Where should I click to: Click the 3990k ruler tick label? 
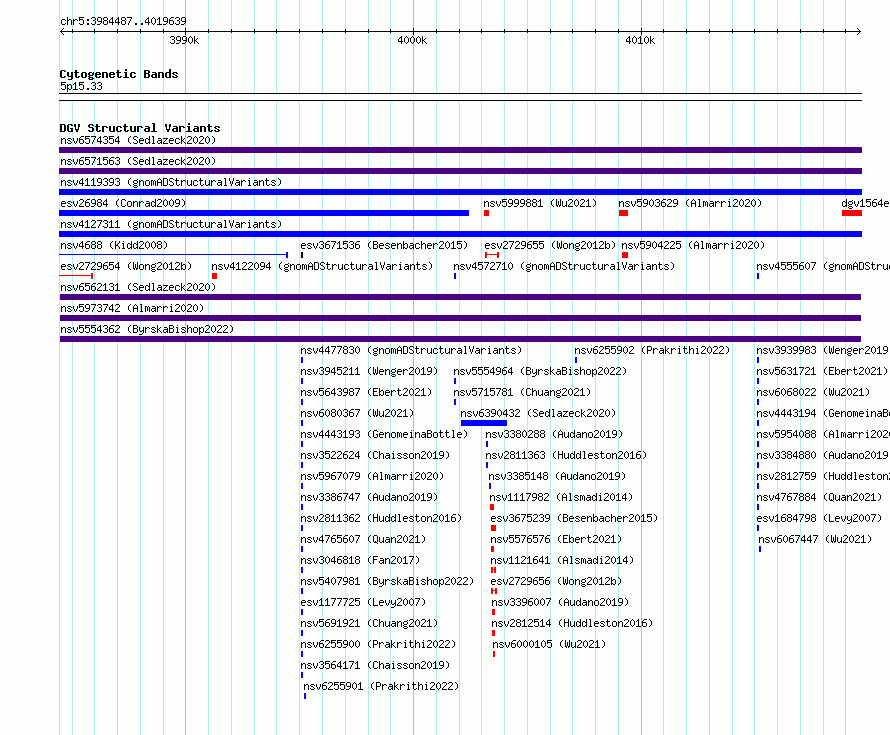(184, 40)
